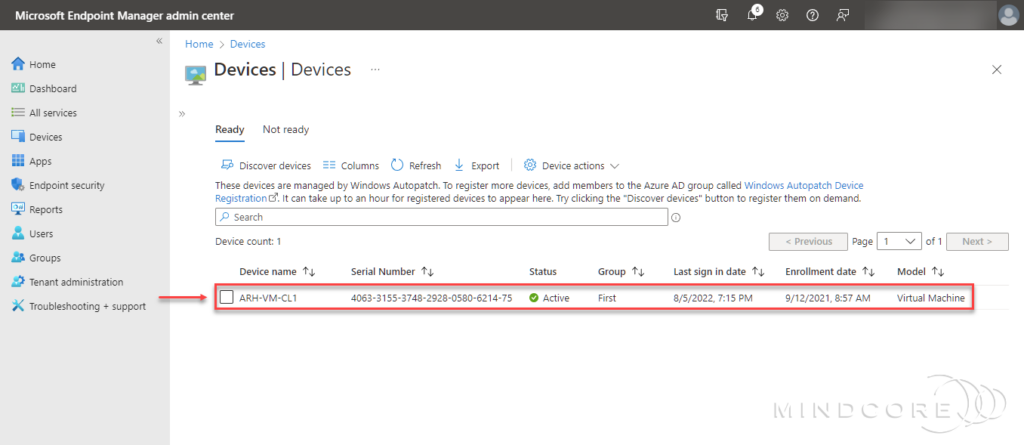
Task: Click the last sign in date 8/5/2022, 7:15 PM
Action: [x=713, y=298]
